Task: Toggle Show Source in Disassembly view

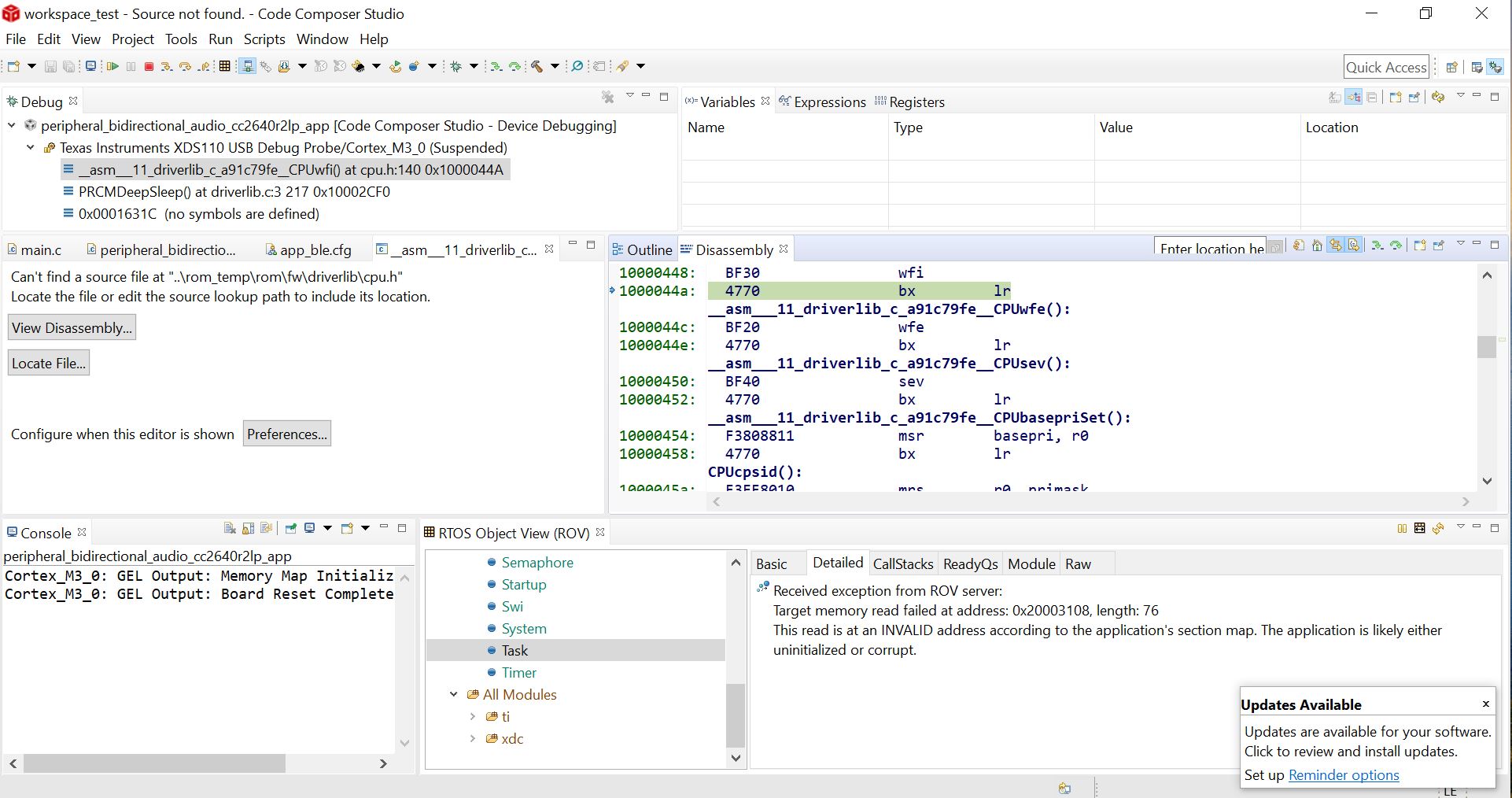Action: pyautogui.click(x=1354, y=246)
